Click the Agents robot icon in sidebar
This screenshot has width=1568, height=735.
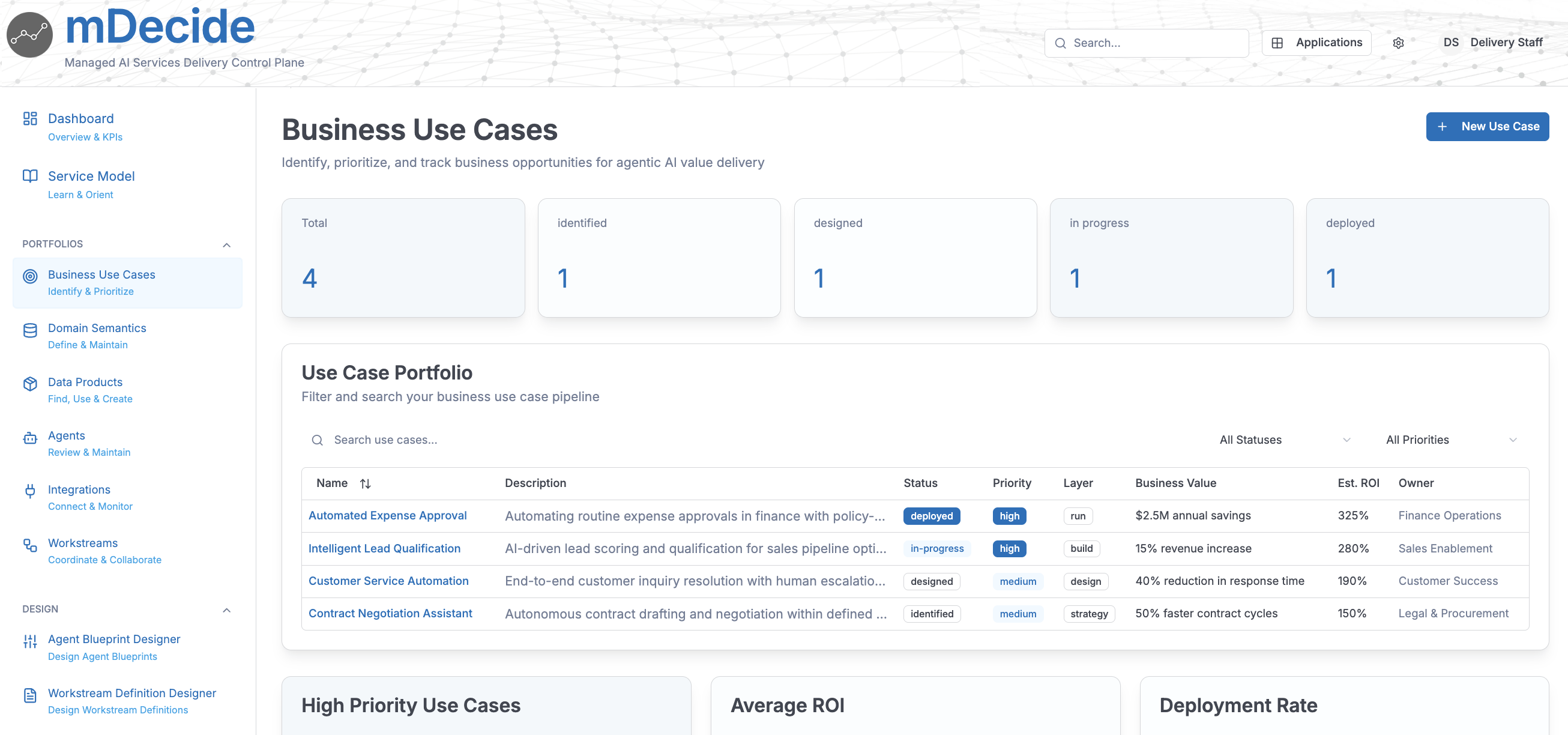pyautogui.click(x=30, y=438)
